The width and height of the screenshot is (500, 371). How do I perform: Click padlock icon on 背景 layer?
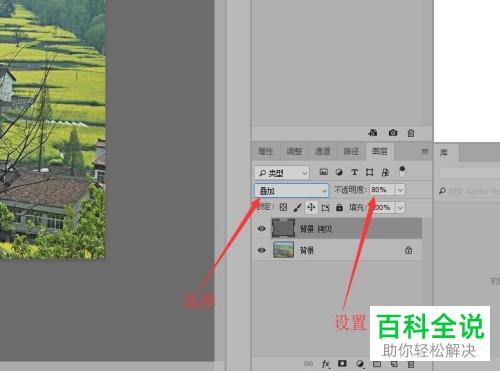[x=408, y=250]
